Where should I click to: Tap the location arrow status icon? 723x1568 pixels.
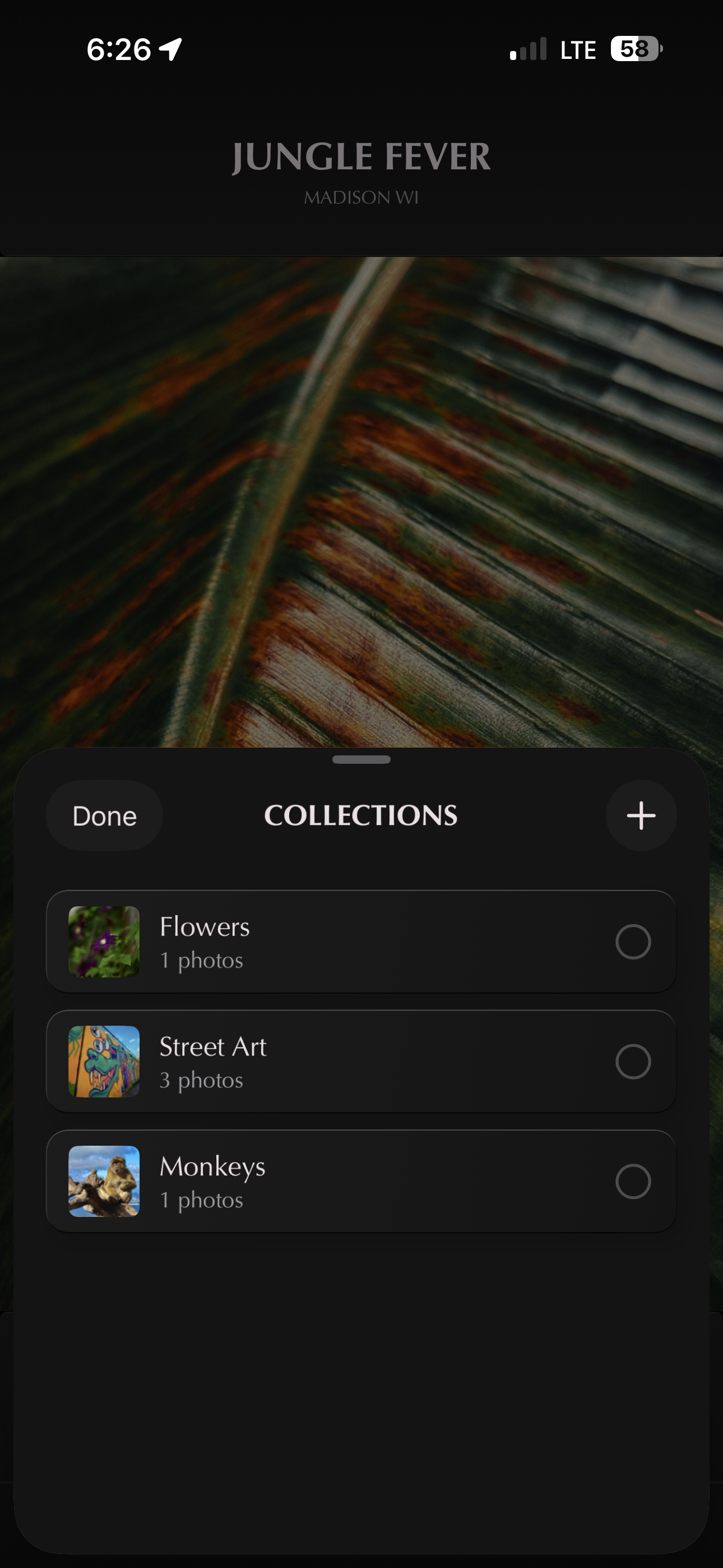pyautogui.click(x=171, y=49)
